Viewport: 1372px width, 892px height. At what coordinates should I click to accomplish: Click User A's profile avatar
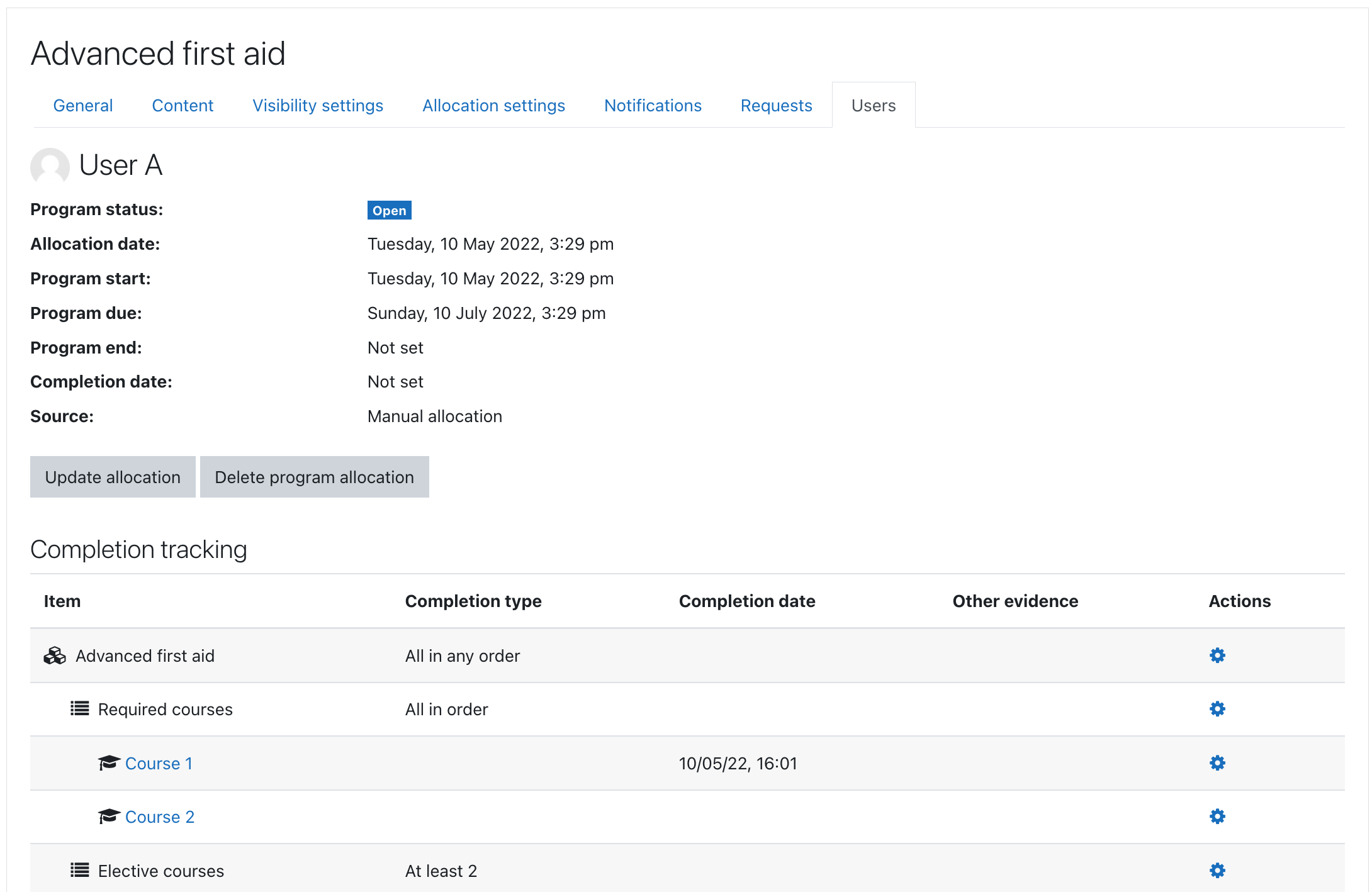coord(50,166)
